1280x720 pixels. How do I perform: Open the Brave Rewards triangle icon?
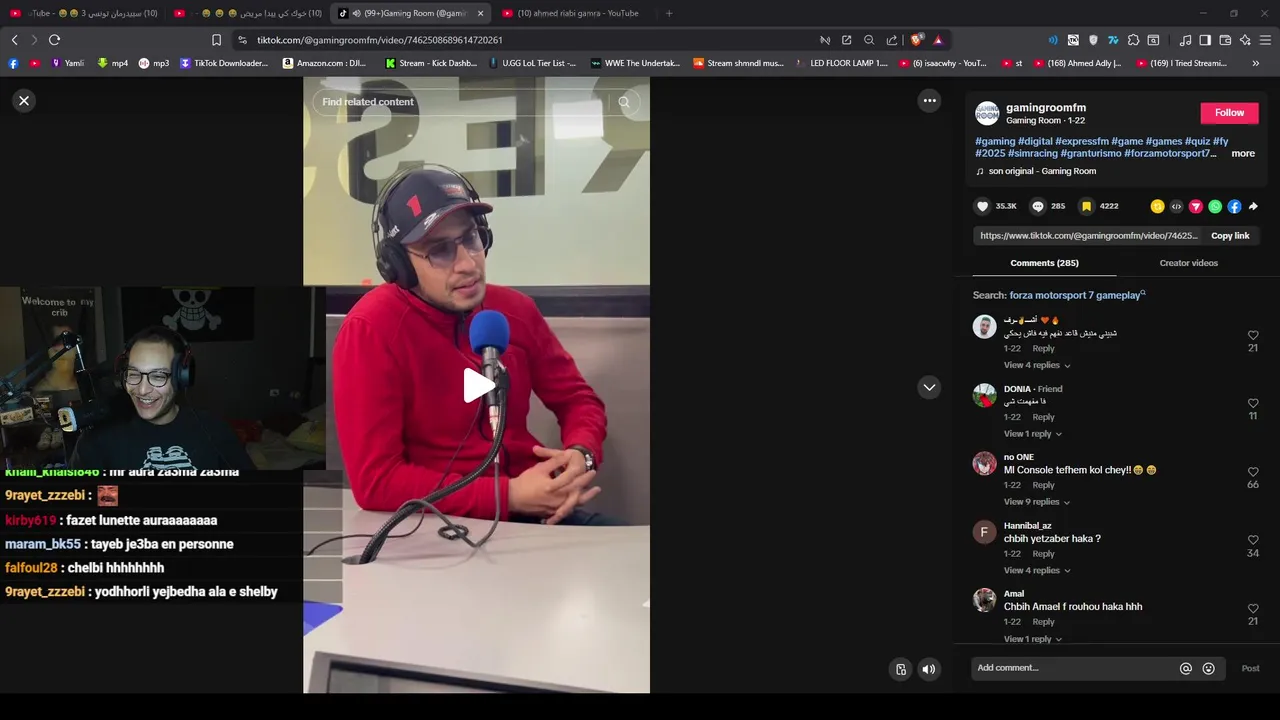(938, 40)
